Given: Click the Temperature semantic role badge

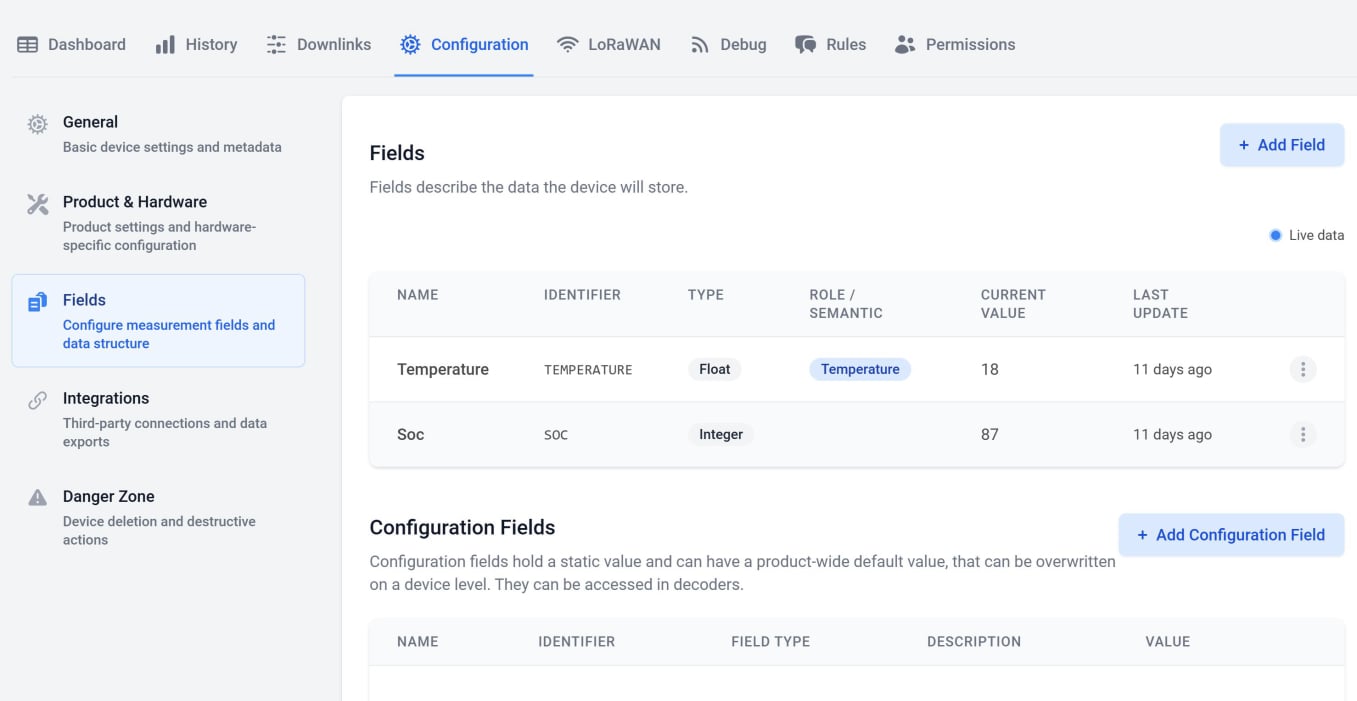Looking at the screenshot, I should coord(859,370).
